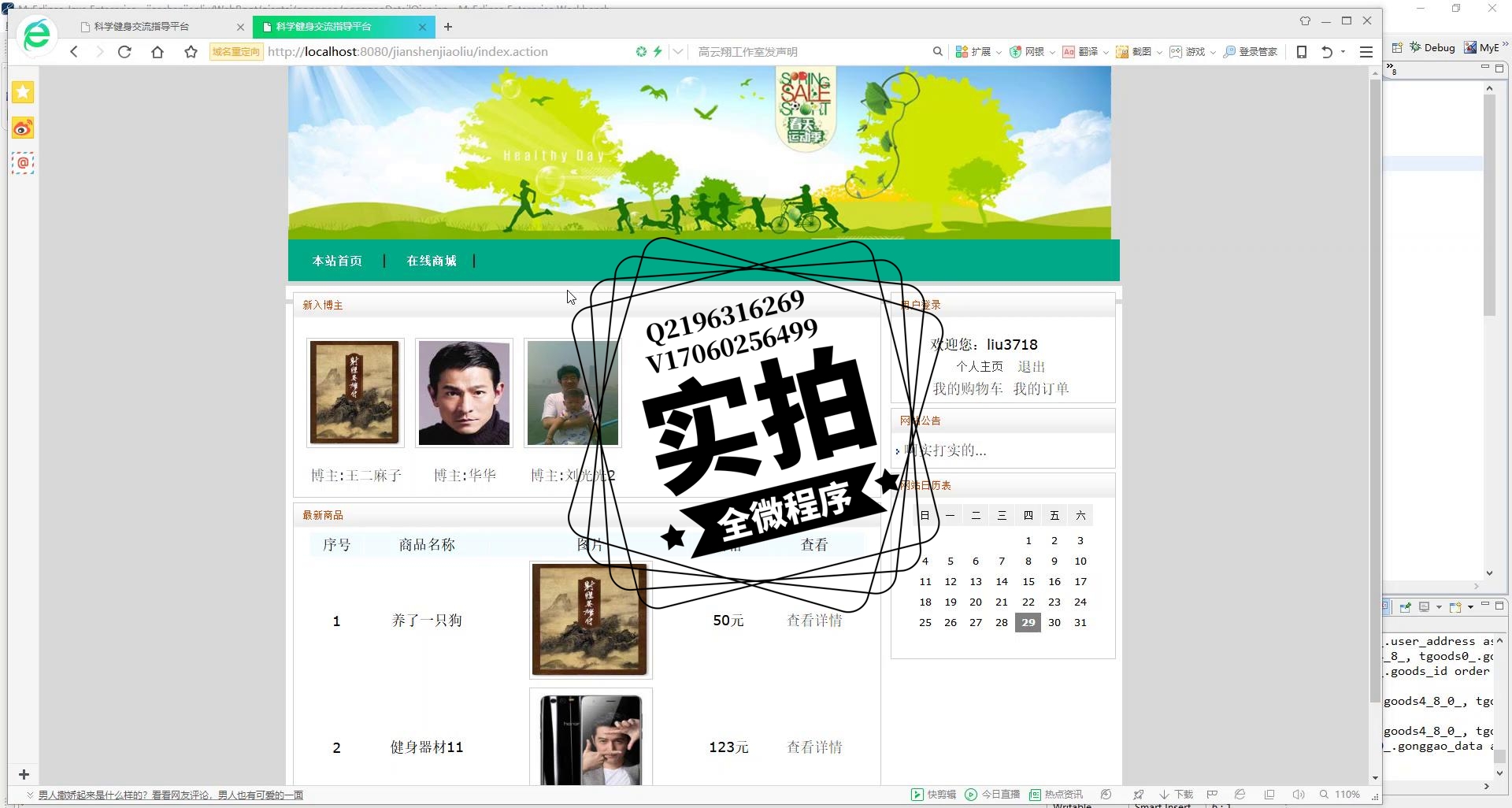This screenshot has height=808, width=1512.
Task: Close the first 科学健身交流指导平台 tab
Action: point(241,27)
